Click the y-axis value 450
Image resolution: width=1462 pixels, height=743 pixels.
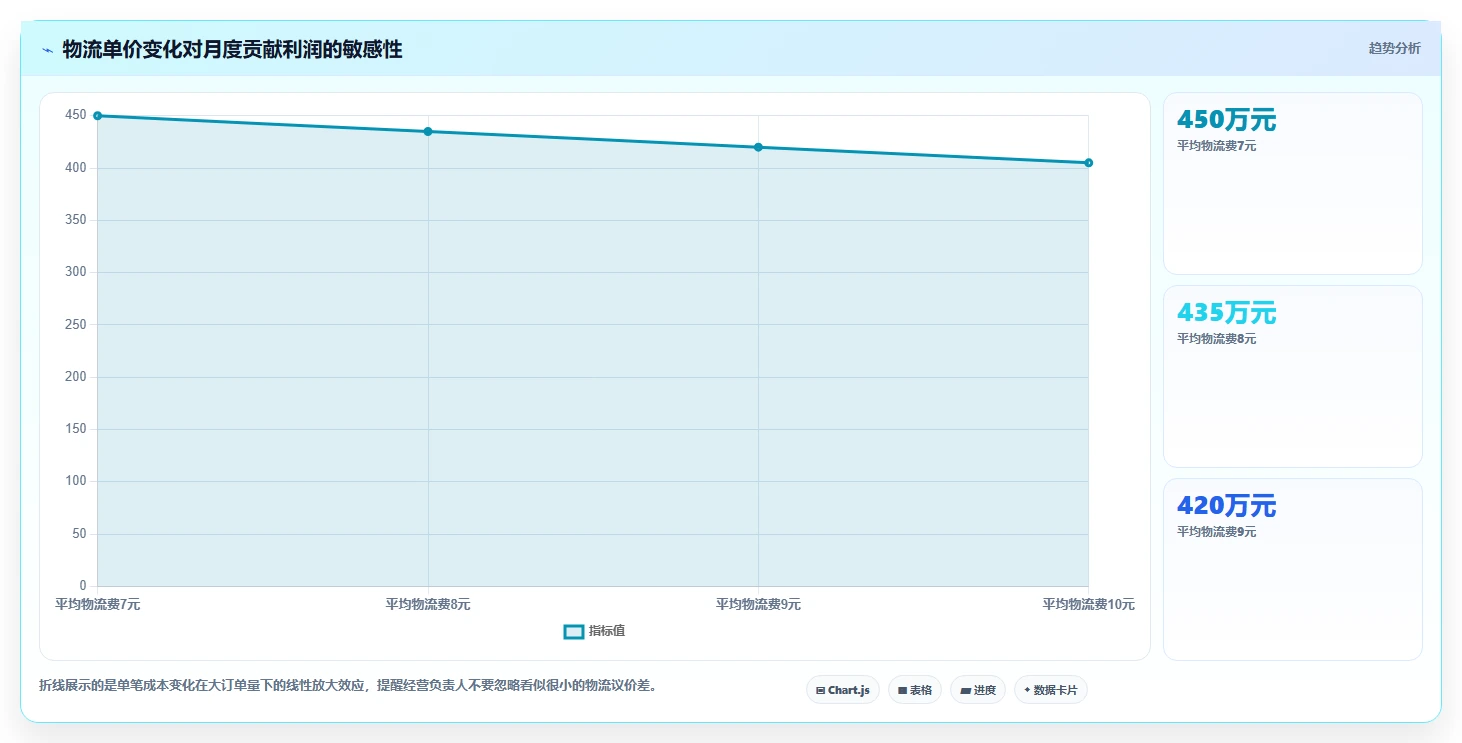tap(76, 115)
